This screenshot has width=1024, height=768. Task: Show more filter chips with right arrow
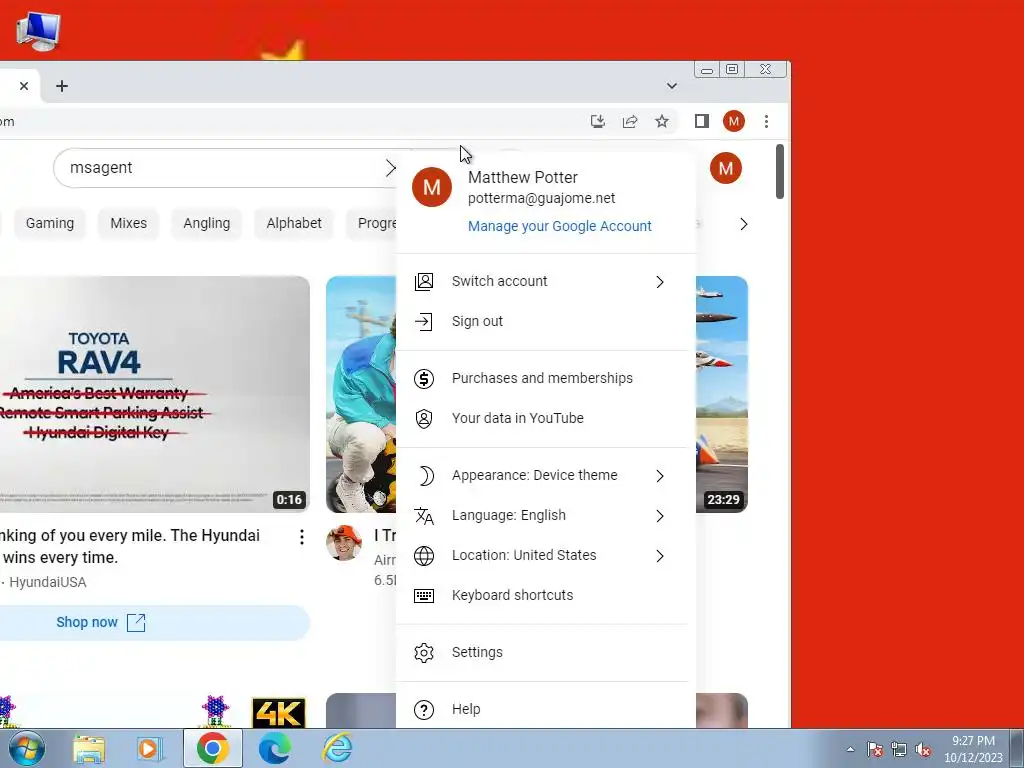point(743,224)
